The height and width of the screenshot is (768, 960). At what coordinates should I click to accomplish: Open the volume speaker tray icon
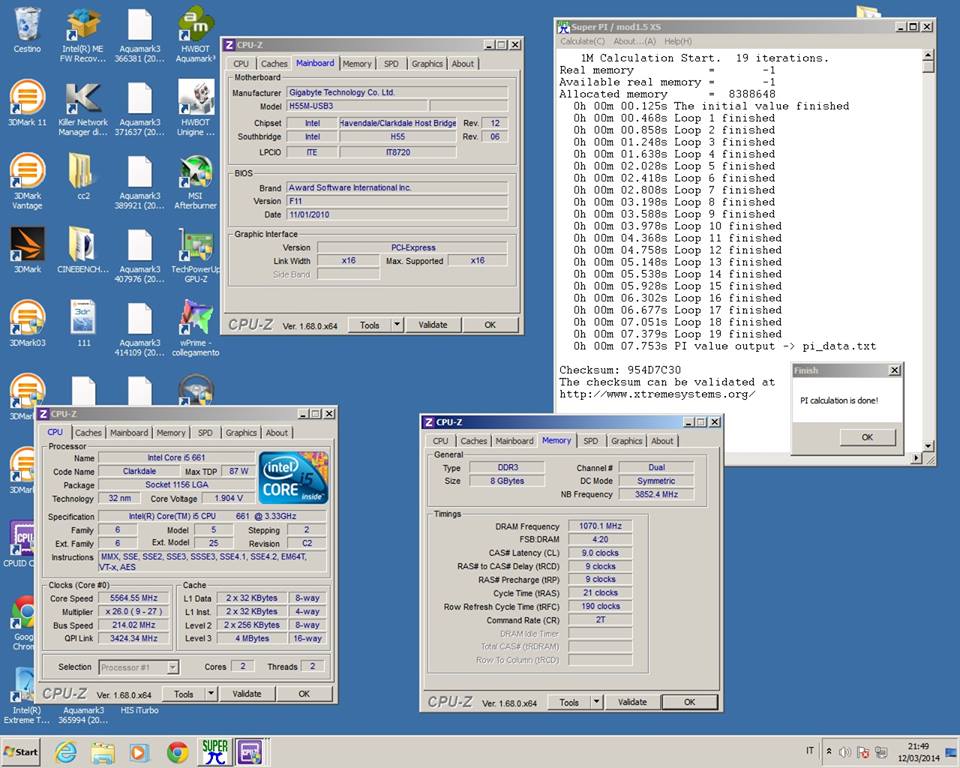(845, 752)
